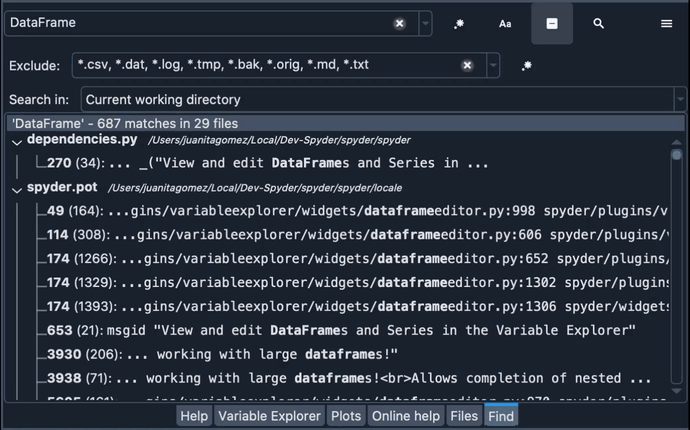690x430 pixels.
Task: Toggle regular expression for search text
Action: 459,23
